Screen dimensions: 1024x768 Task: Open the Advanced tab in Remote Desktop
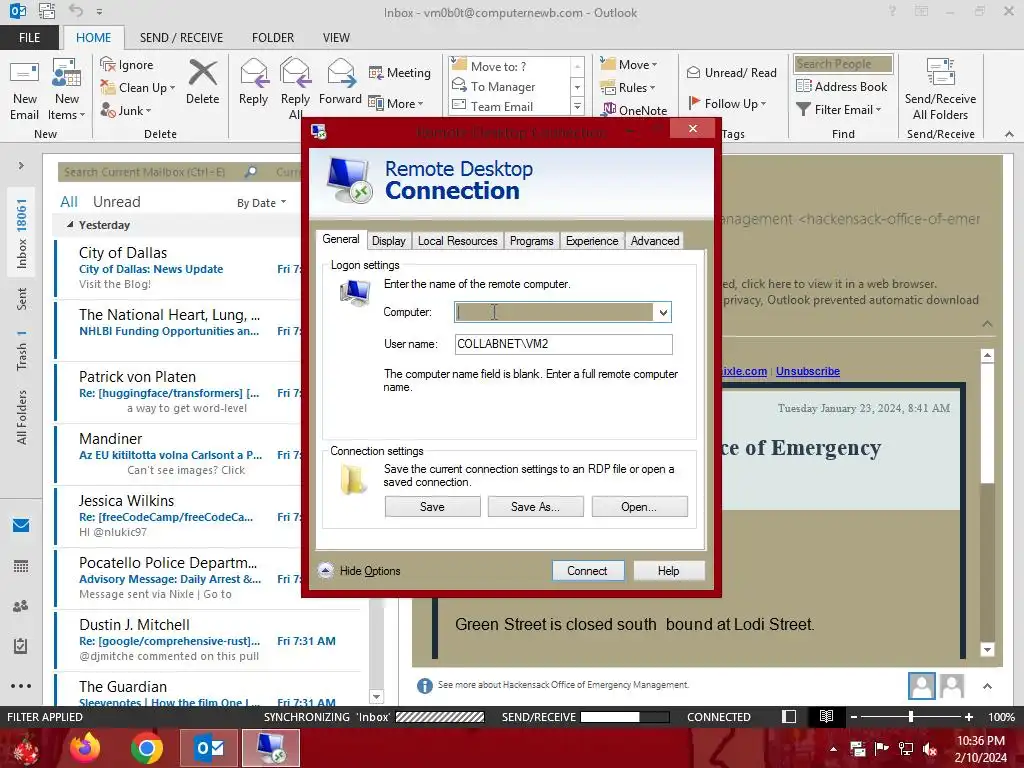click(655, 241)
